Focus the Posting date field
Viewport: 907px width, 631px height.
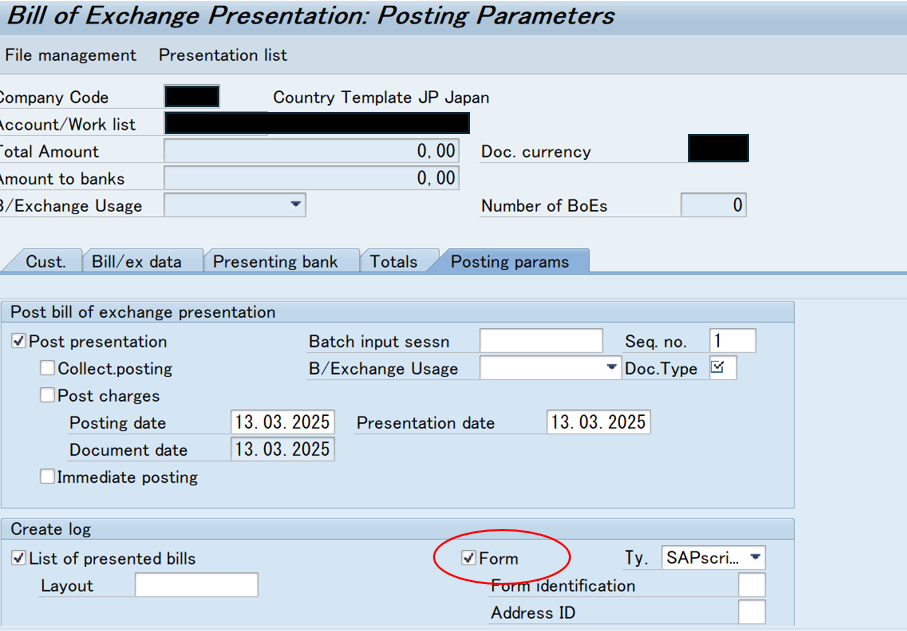282,422
